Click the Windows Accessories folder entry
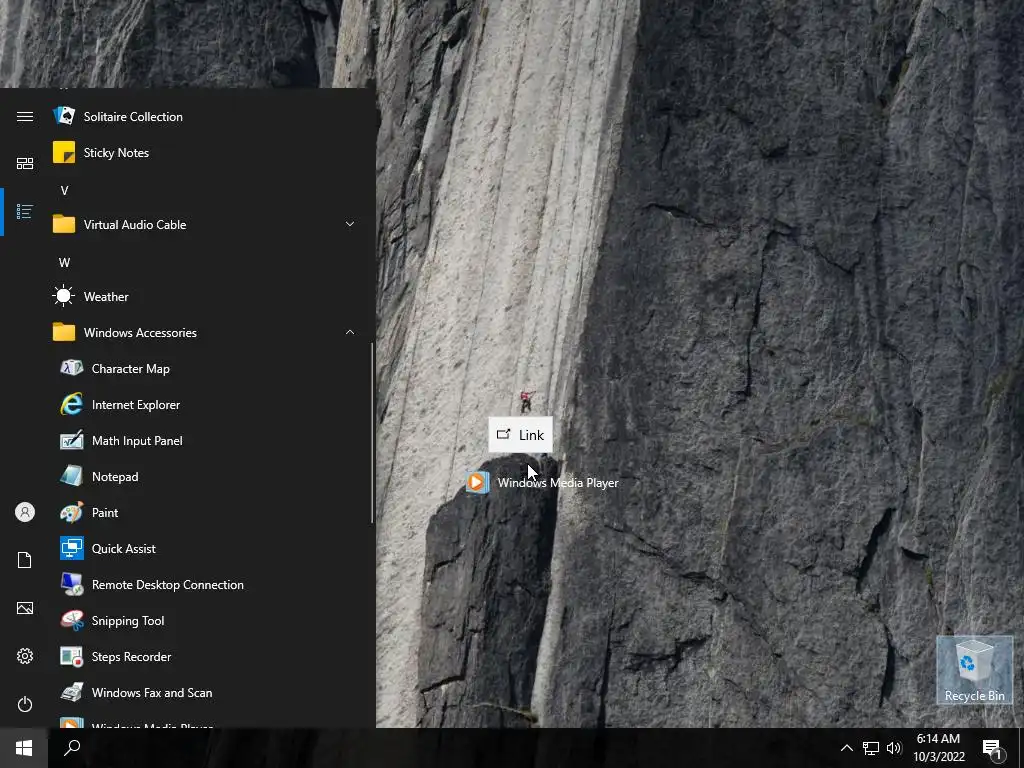The width and height of the screenshot is (1024, 768). point(206,332)
